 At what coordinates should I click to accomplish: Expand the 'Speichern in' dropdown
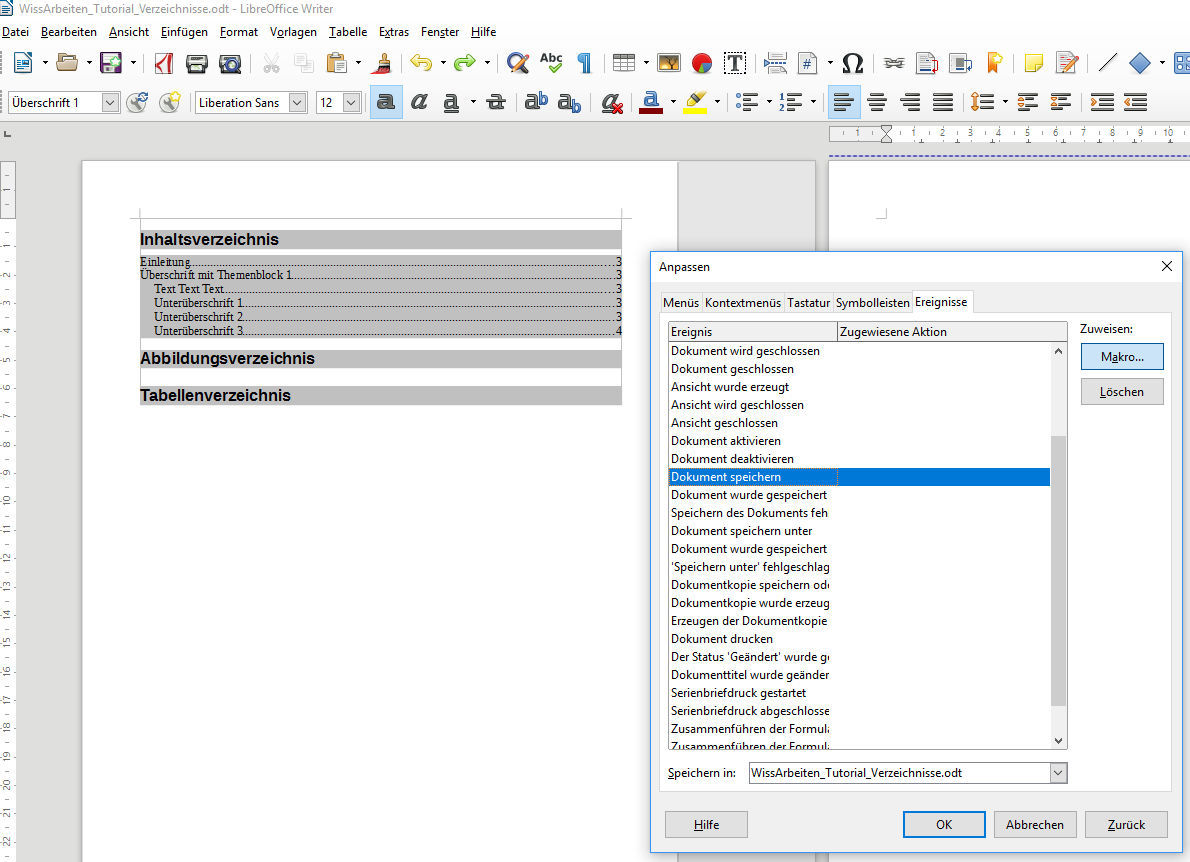(1058, 773)
